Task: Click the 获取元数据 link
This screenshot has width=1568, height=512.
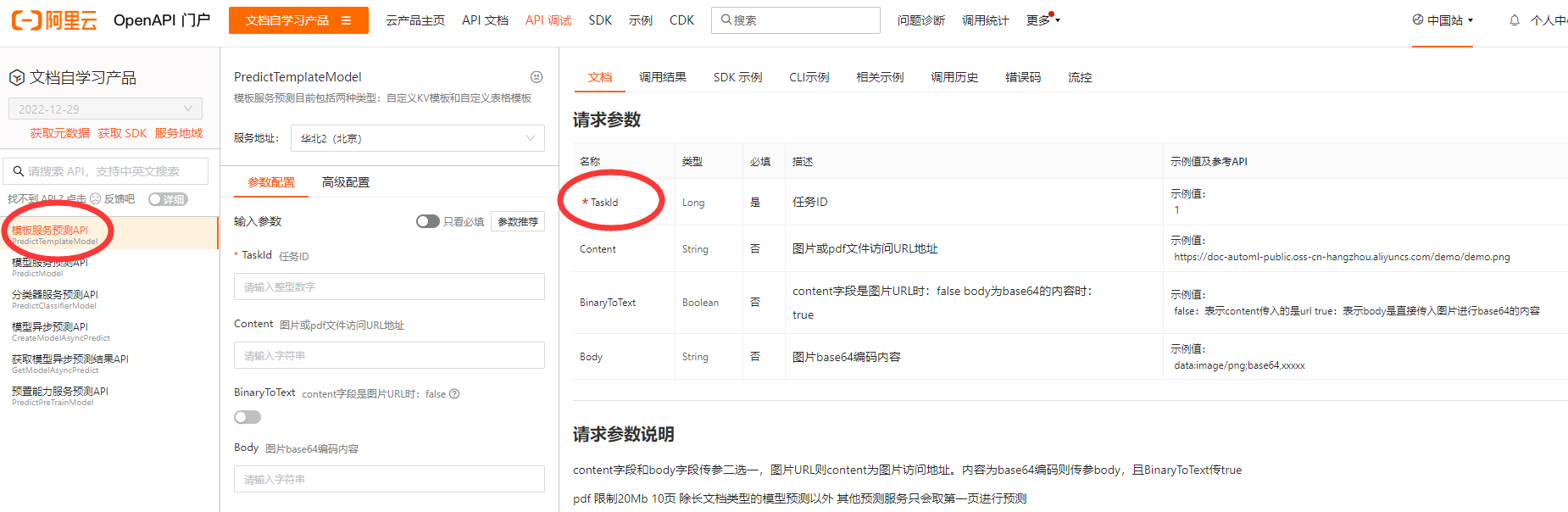Action: (x=60, y=133)
